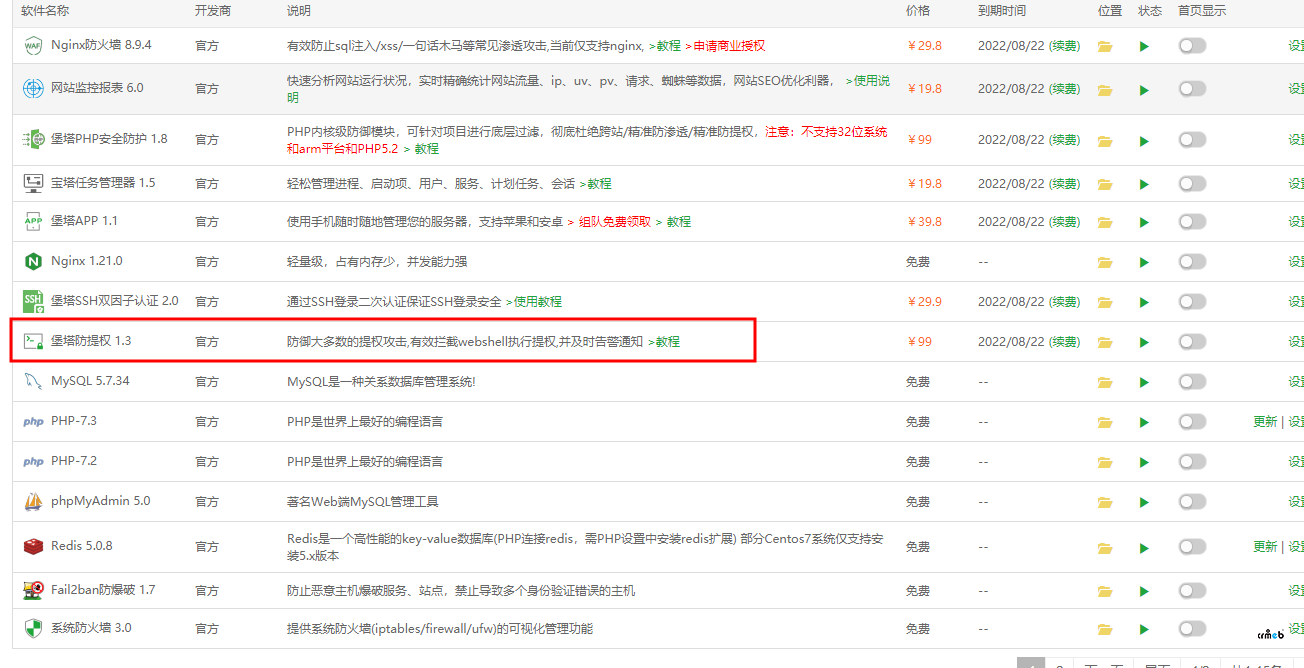Toggle homepage display for Fail2ban防爆破
The width and height of the screenshot is (1304, 668).
(x=1192, y=590)
